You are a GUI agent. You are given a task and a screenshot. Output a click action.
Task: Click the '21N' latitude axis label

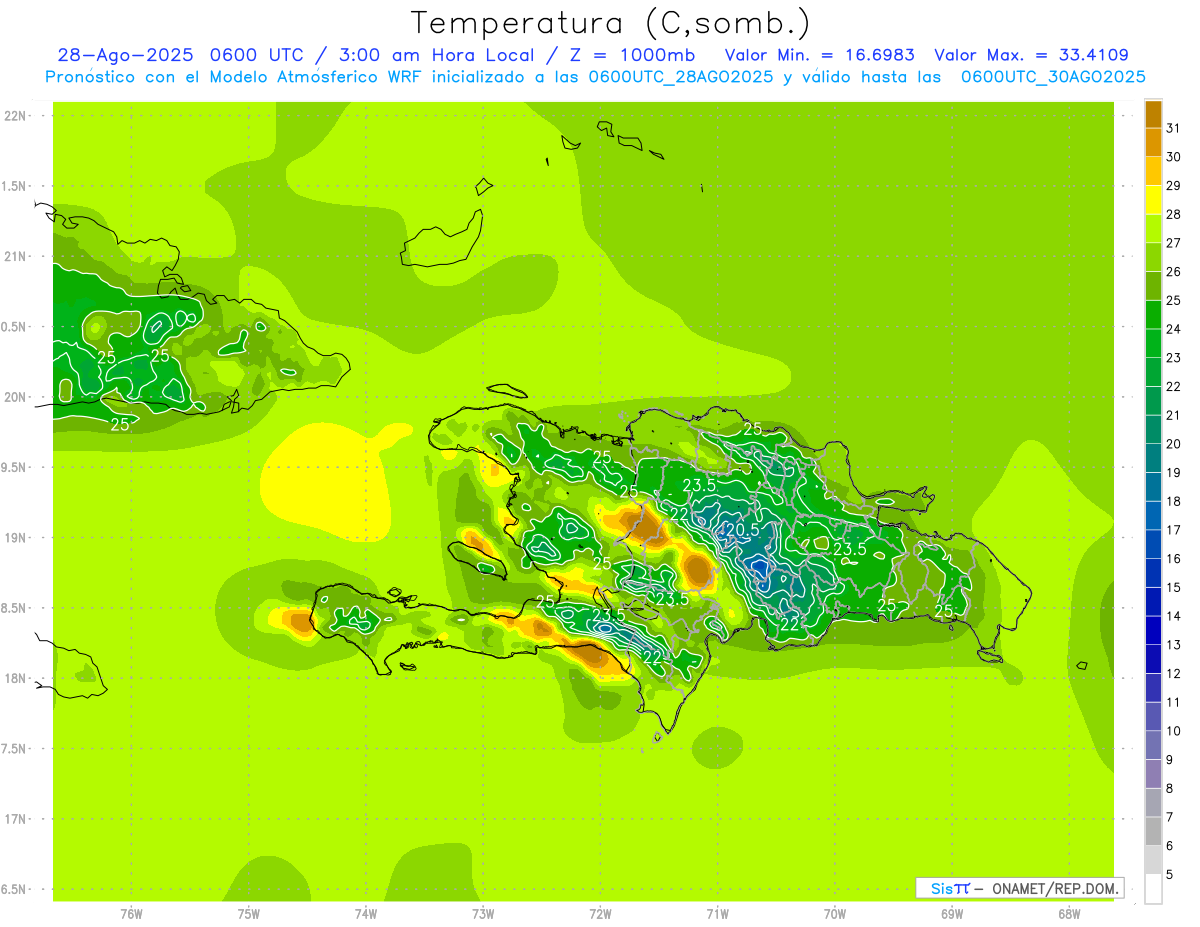click(x=15, y=257)
